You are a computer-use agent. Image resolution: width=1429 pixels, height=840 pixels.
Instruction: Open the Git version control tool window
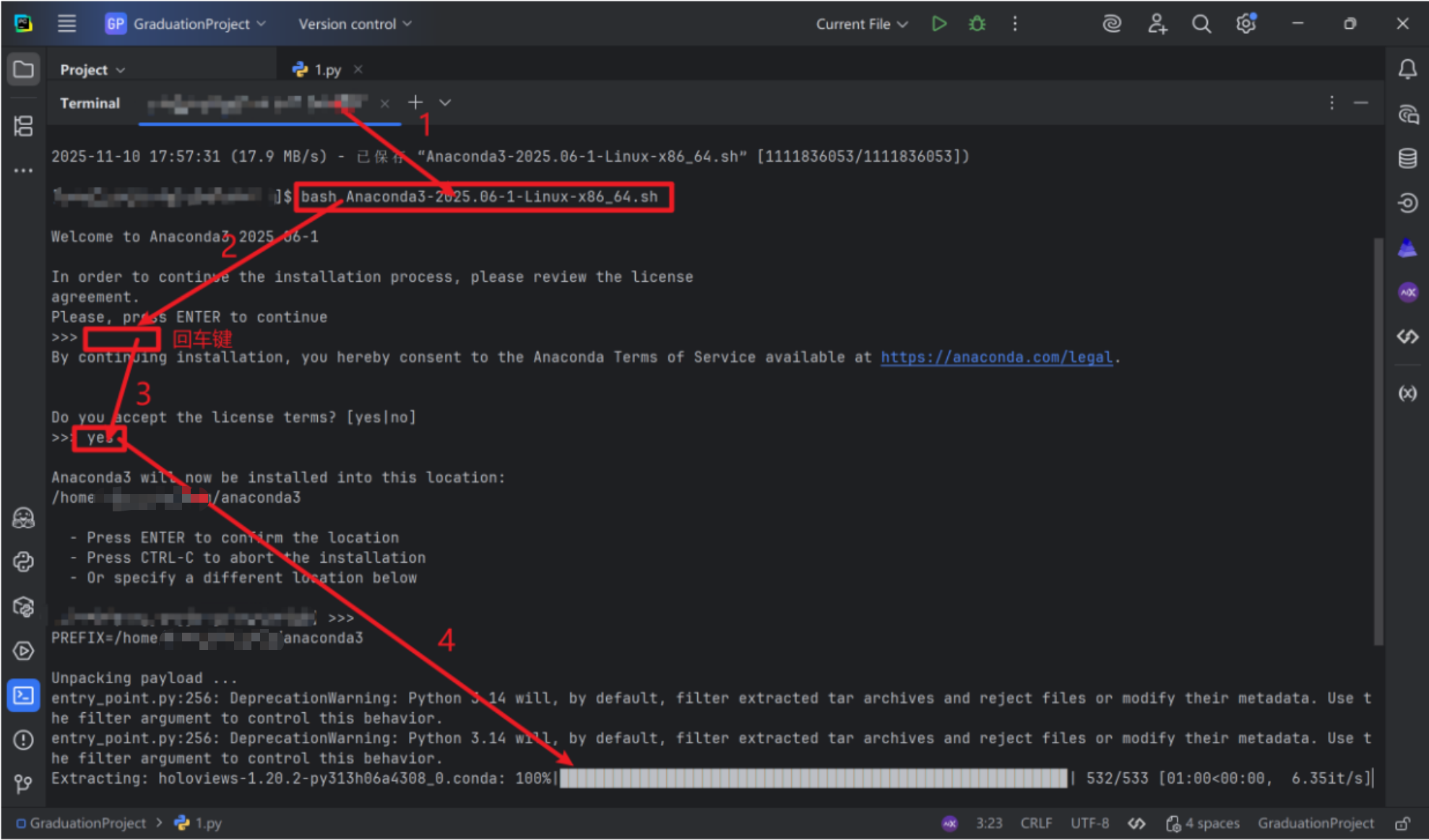[x=23, y=784]
